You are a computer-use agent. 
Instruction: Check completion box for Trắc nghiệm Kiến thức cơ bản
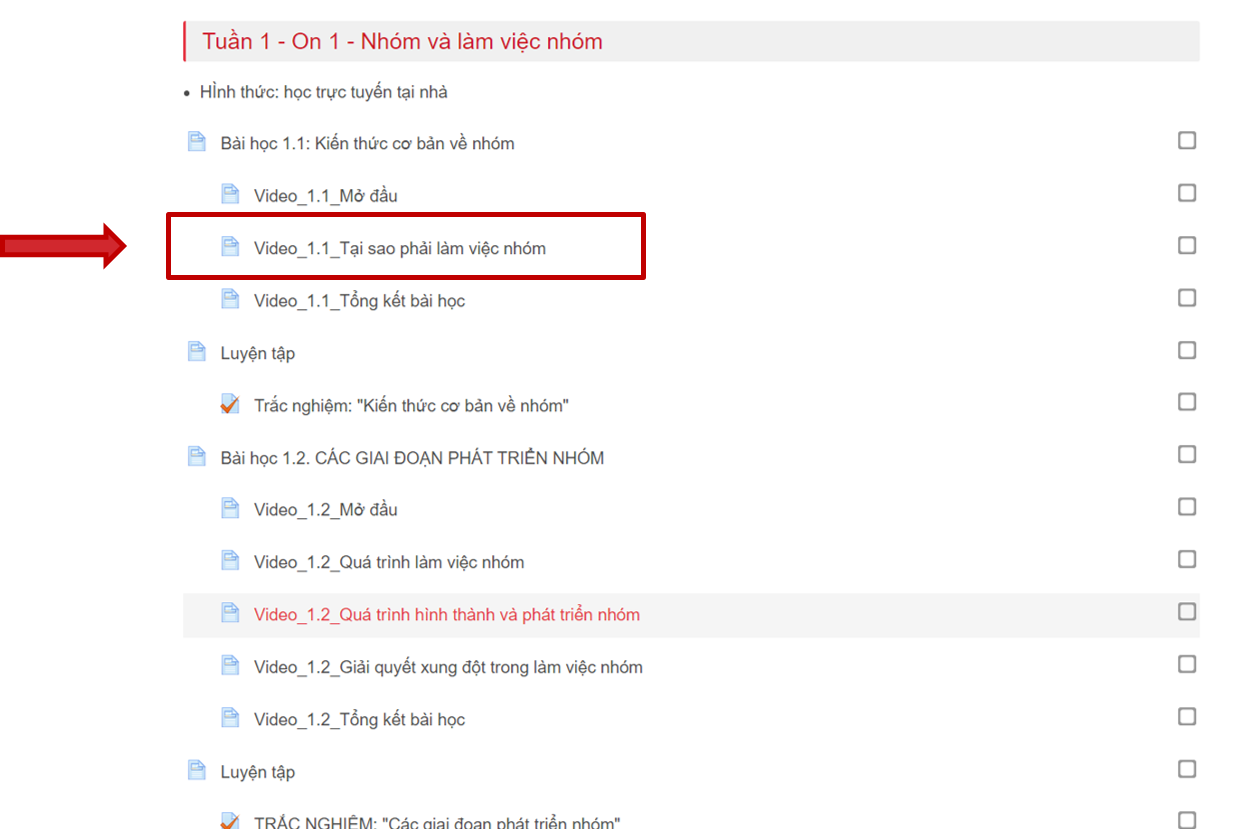coord(1186,402)
